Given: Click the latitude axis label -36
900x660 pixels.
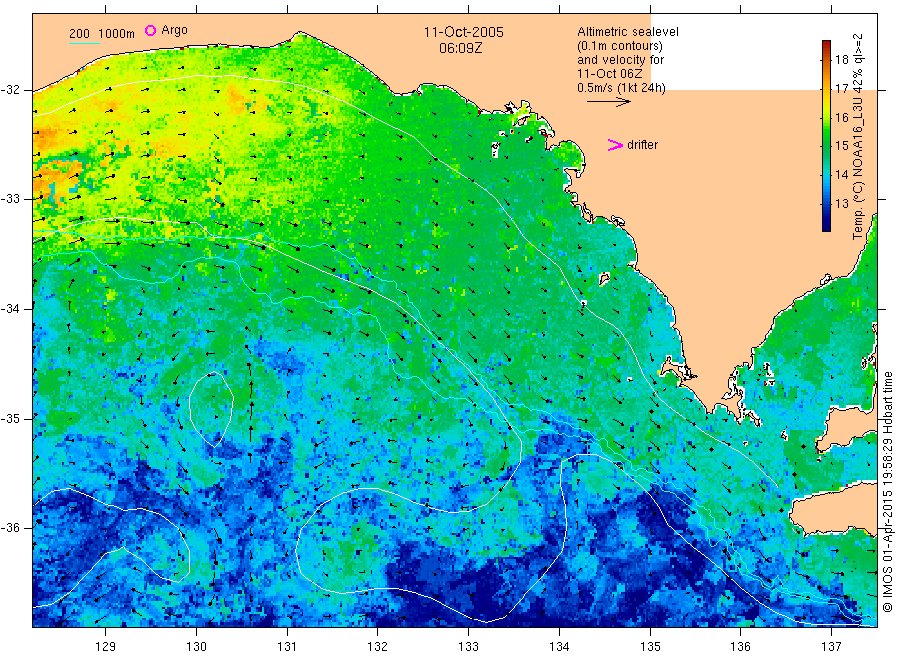Looking at the screenshot, I should [x=10, y=528].
